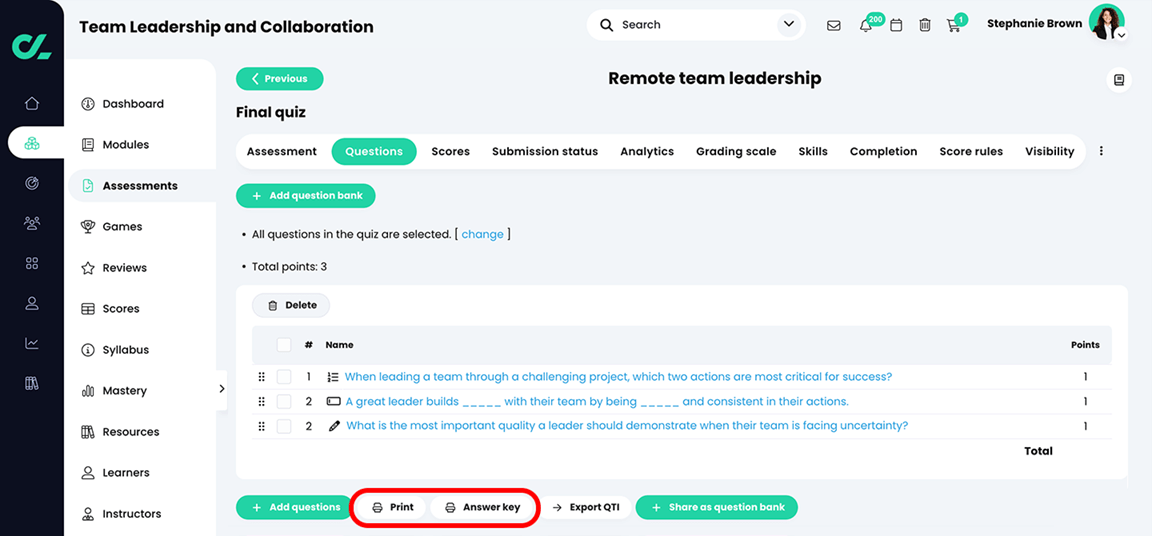Viewport: 1152px width, 536px height.
Task: Open Resources in course sidebar
Action: (x=132, y=432)
